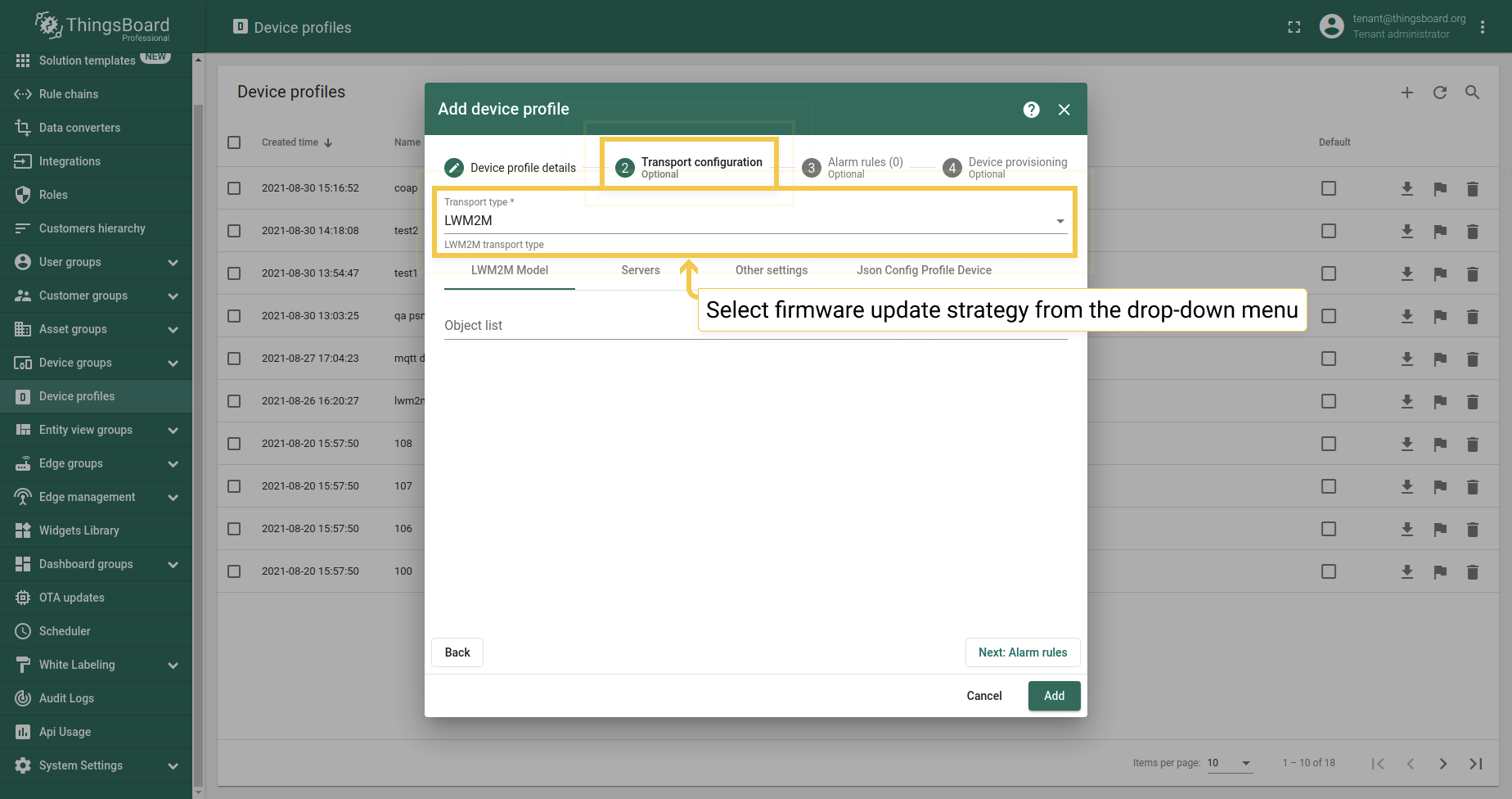This screenshot has width=1512, height=799.
Task: Open Api Usage page
Action: pyautogui.click(x=96, y=732)
